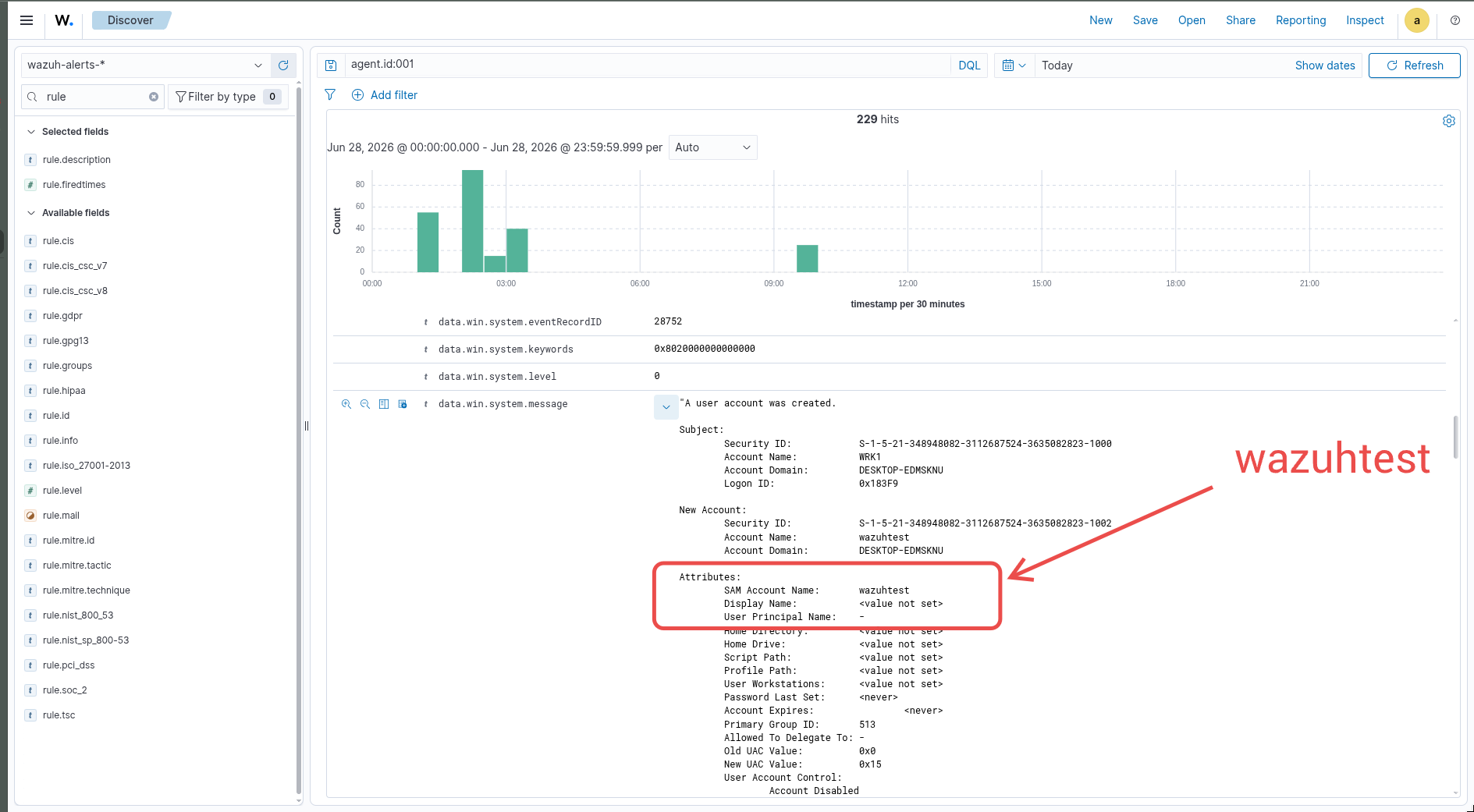Click the rule.firedtimes number type icon

coord(30,185)
